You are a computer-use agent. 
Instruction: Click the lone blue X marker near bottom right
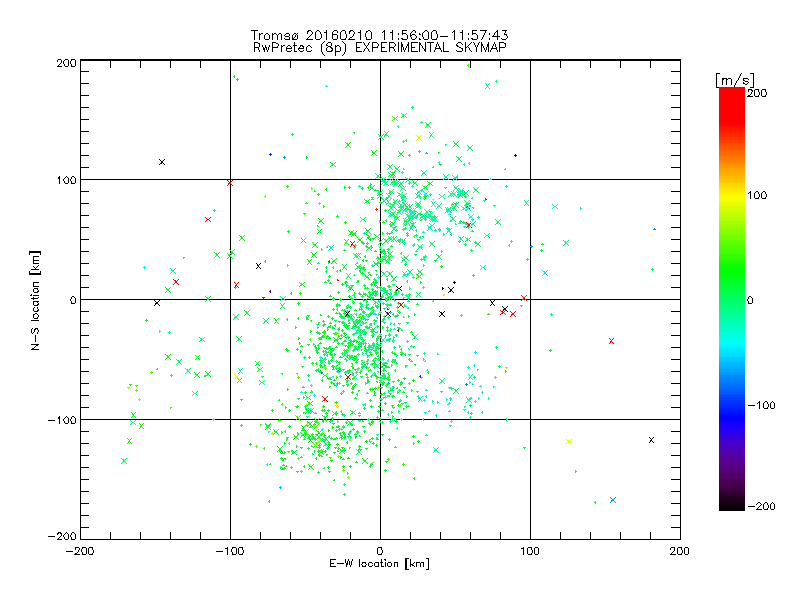click(x=613, y=500)
